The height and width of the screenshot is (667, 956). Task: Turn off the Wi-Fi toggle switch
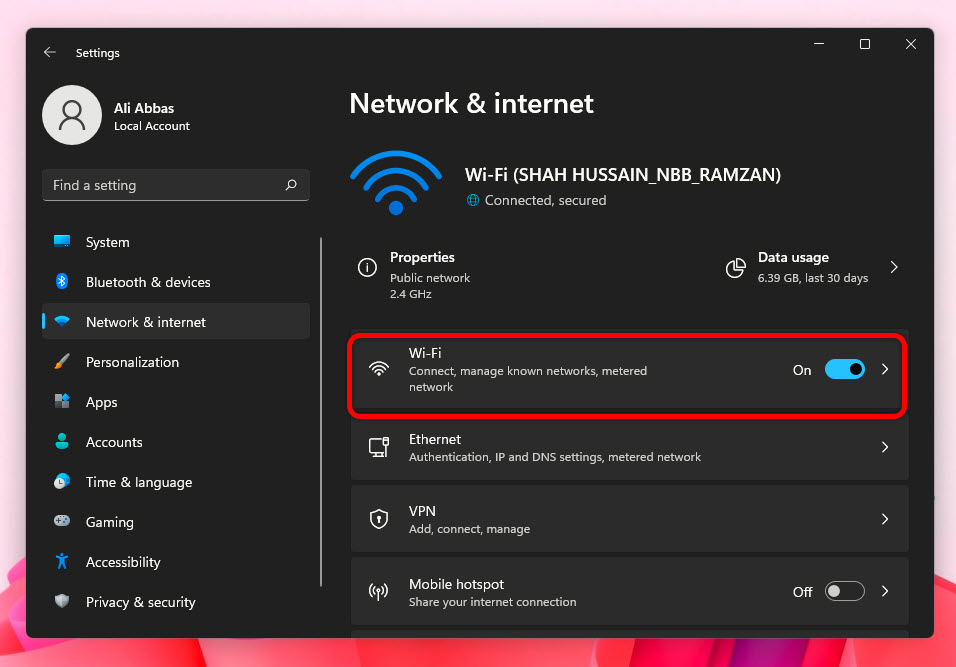coord(844,370)
